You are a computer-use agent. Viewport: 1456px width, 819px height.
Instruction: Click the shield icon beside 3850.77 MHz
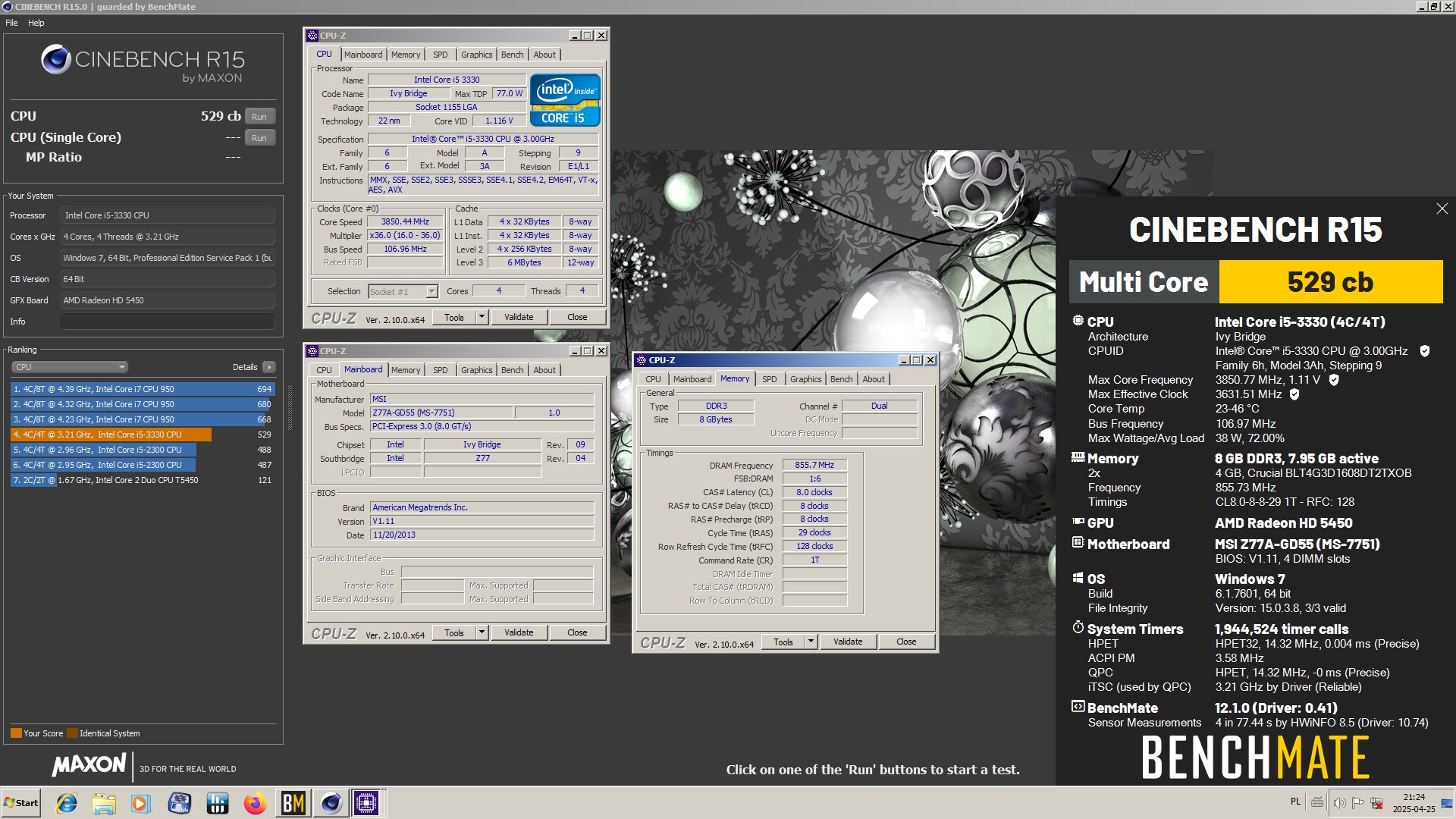[x=1334, y=380]
